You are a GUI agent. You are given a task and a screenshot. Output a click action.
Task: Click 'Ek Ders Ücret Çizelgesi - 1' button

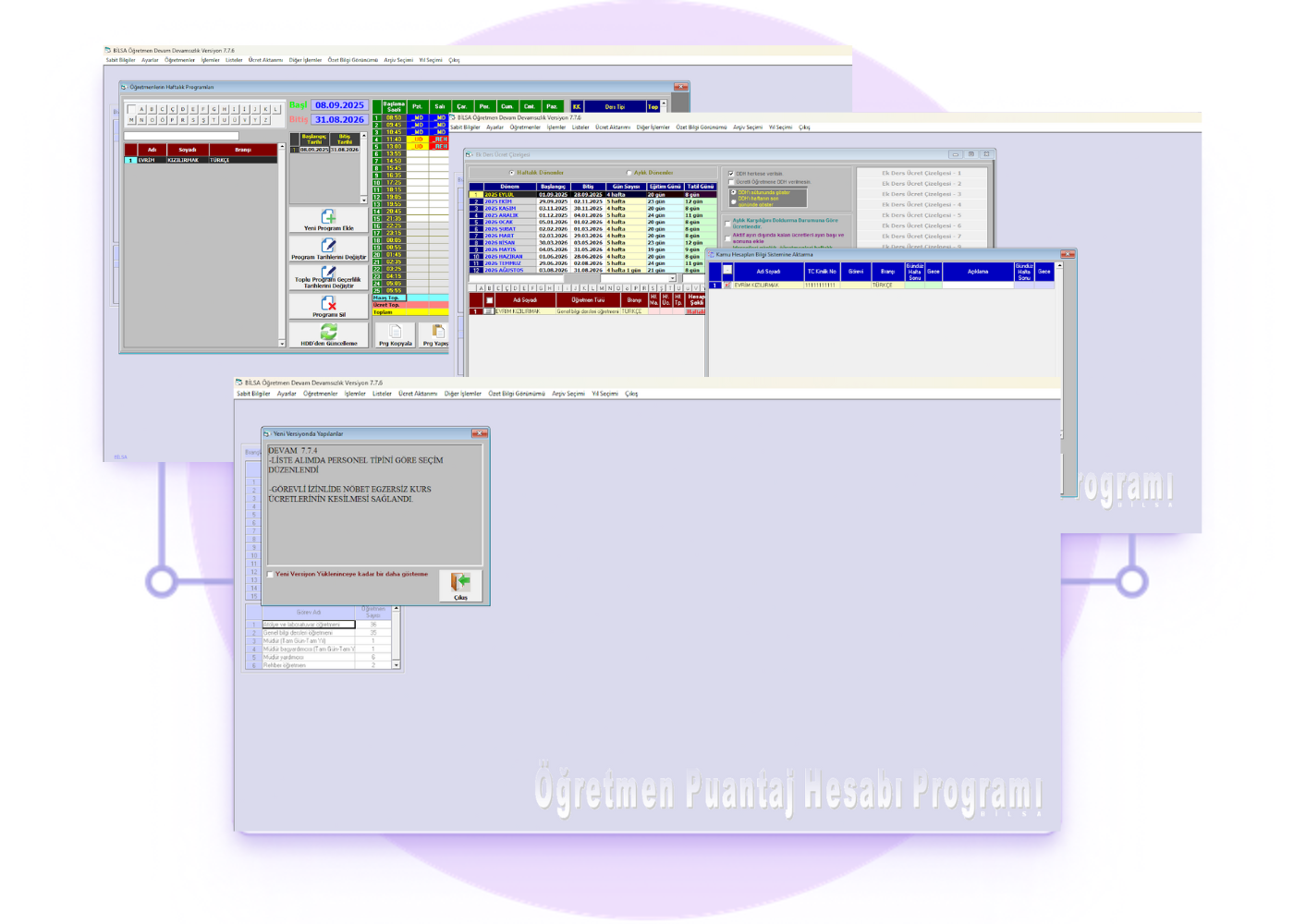(921, 173)
